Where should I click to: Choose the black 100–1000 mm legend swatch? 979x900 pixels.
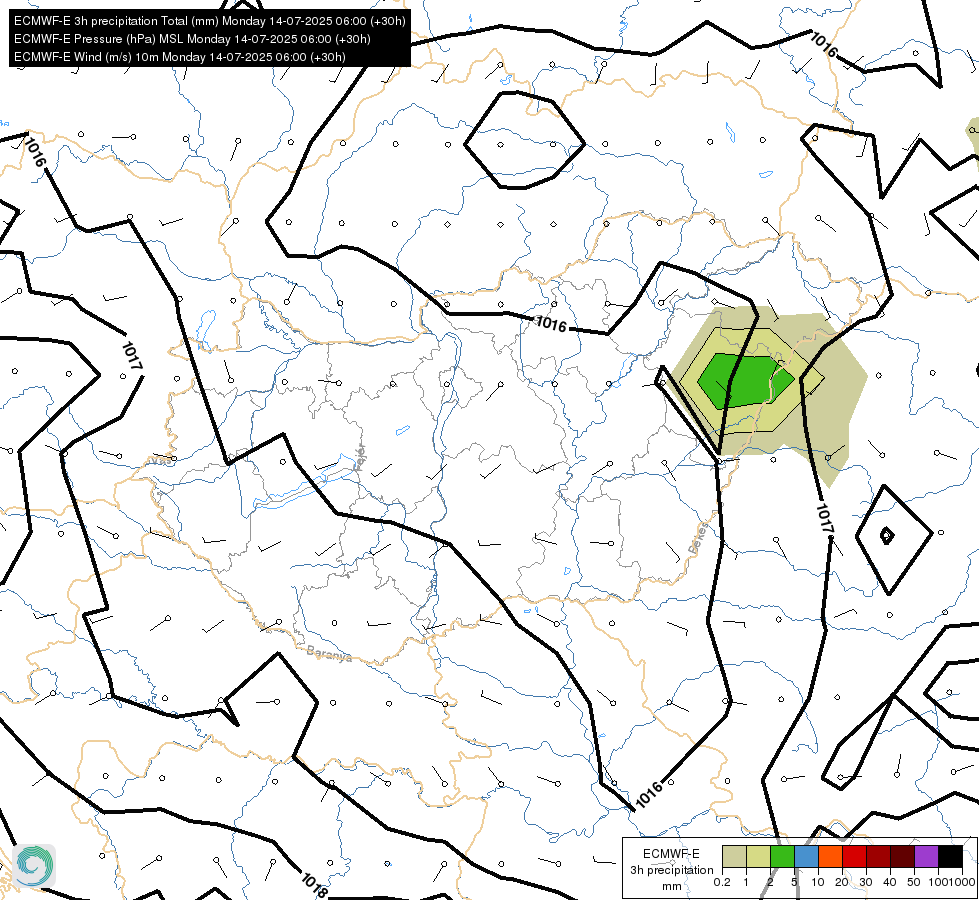pyautogui.click(x=950, y=856)
